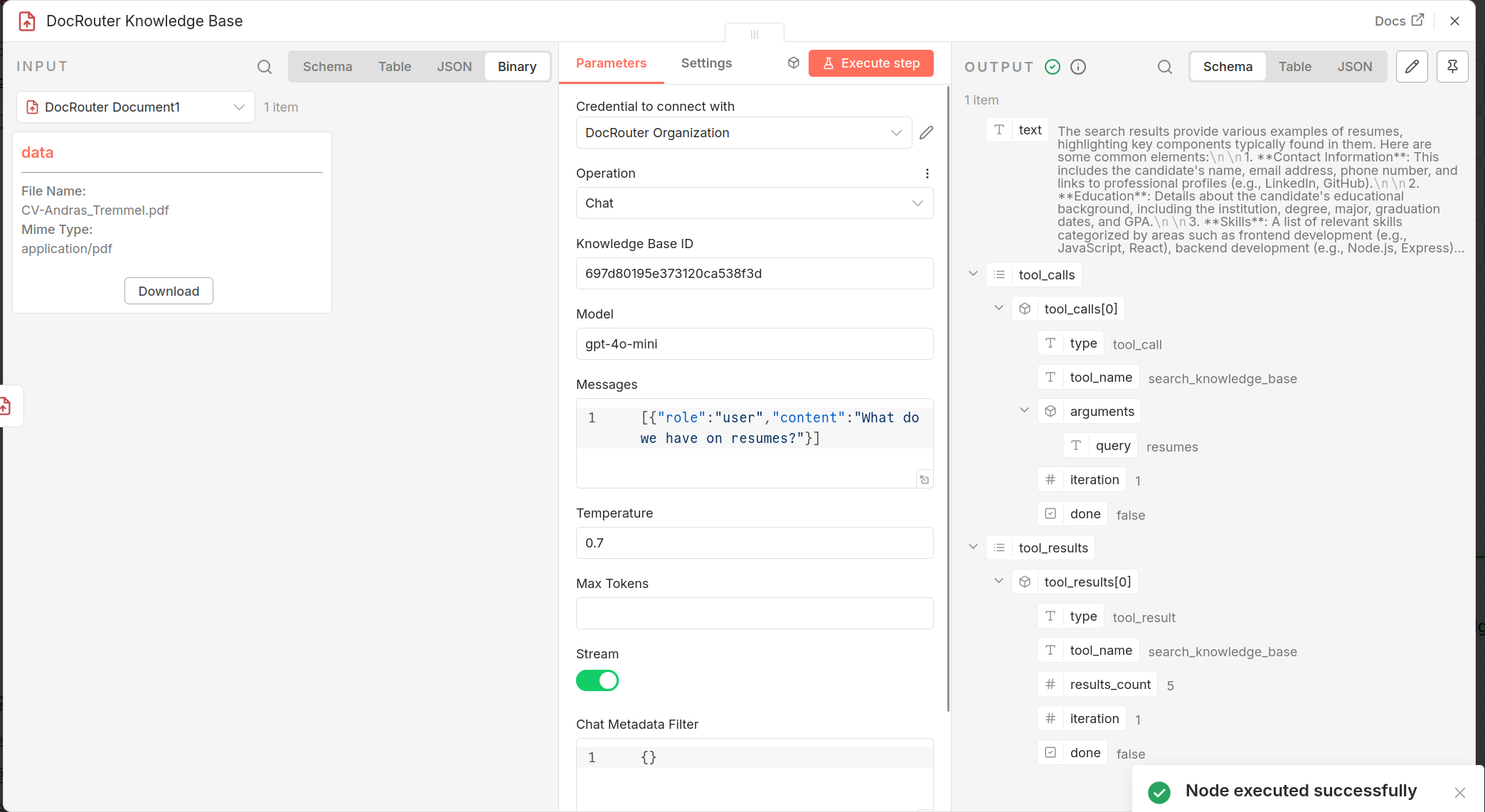The image size is (1485, 812).
Task: Open the Operation options menu
Action: click(927, 173)
